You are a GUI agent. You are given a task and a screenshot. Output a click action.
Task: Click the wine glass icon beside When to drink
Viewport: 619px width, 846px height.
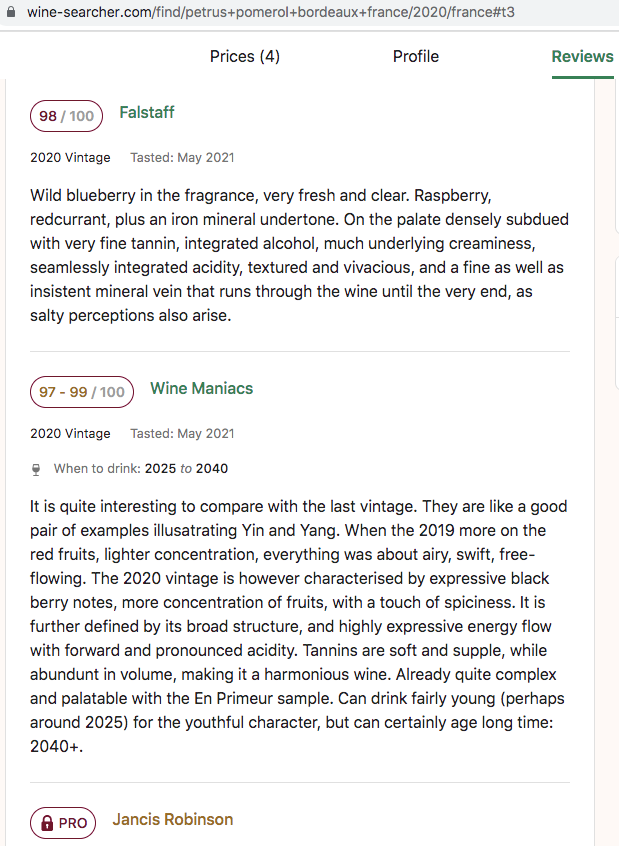(x=38, y=468)
